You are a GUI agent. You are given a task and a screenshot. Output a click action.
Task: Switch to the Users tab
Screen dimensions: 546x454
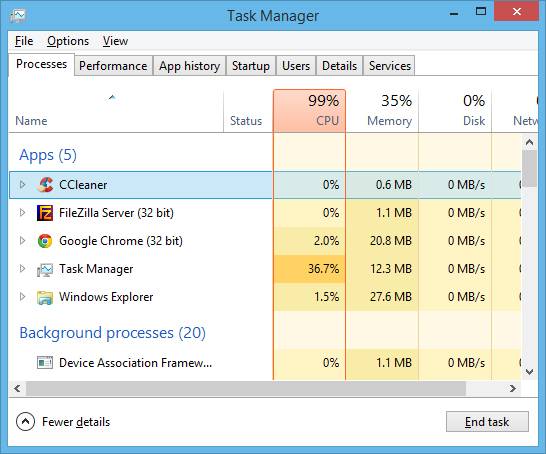click(296, 66)
